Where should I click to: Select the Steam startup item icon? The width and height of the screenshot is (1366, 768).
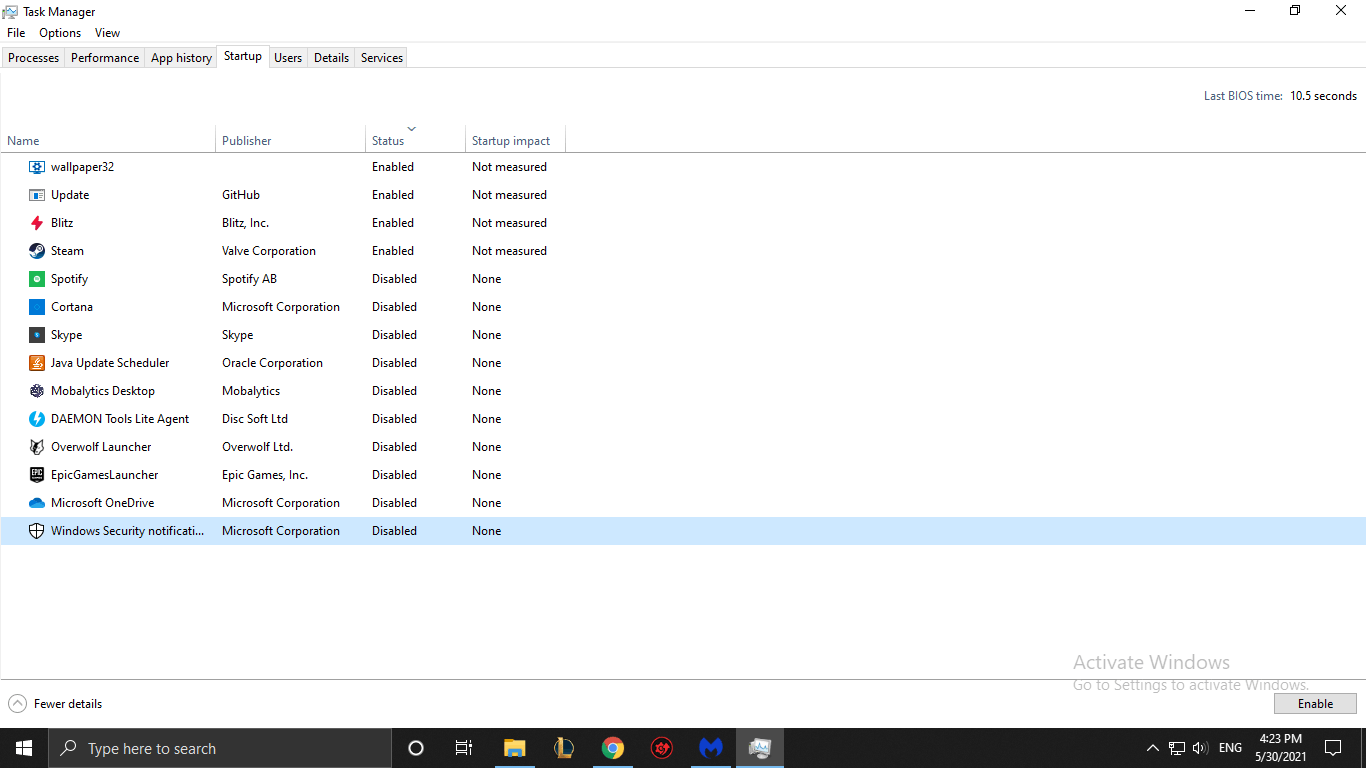36,250
